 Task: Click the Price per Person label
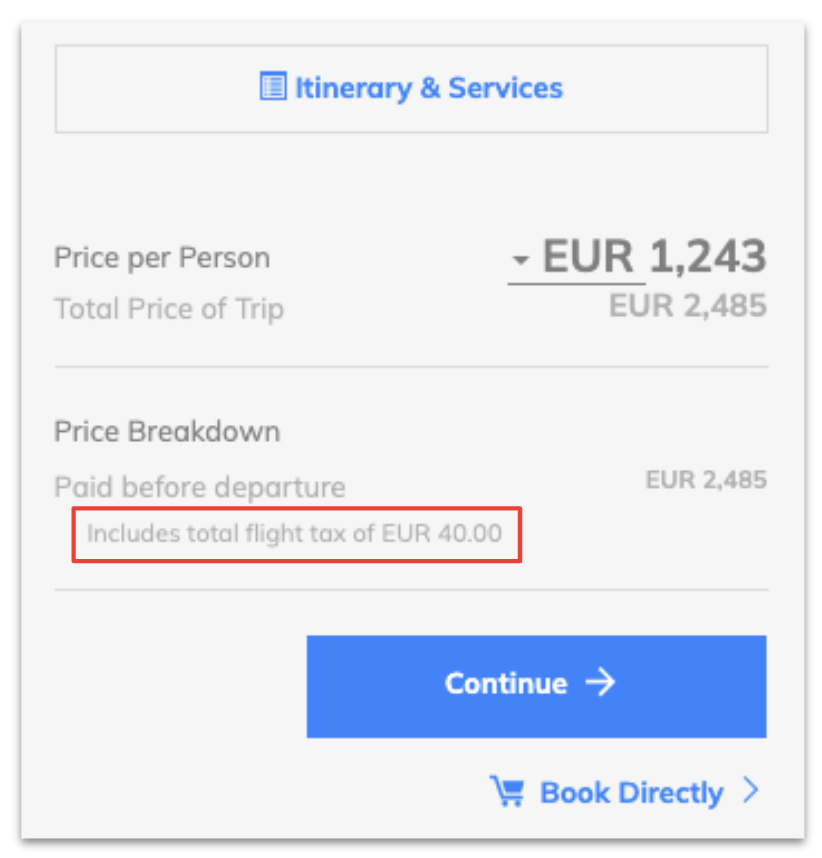click(x=162, y=258)
